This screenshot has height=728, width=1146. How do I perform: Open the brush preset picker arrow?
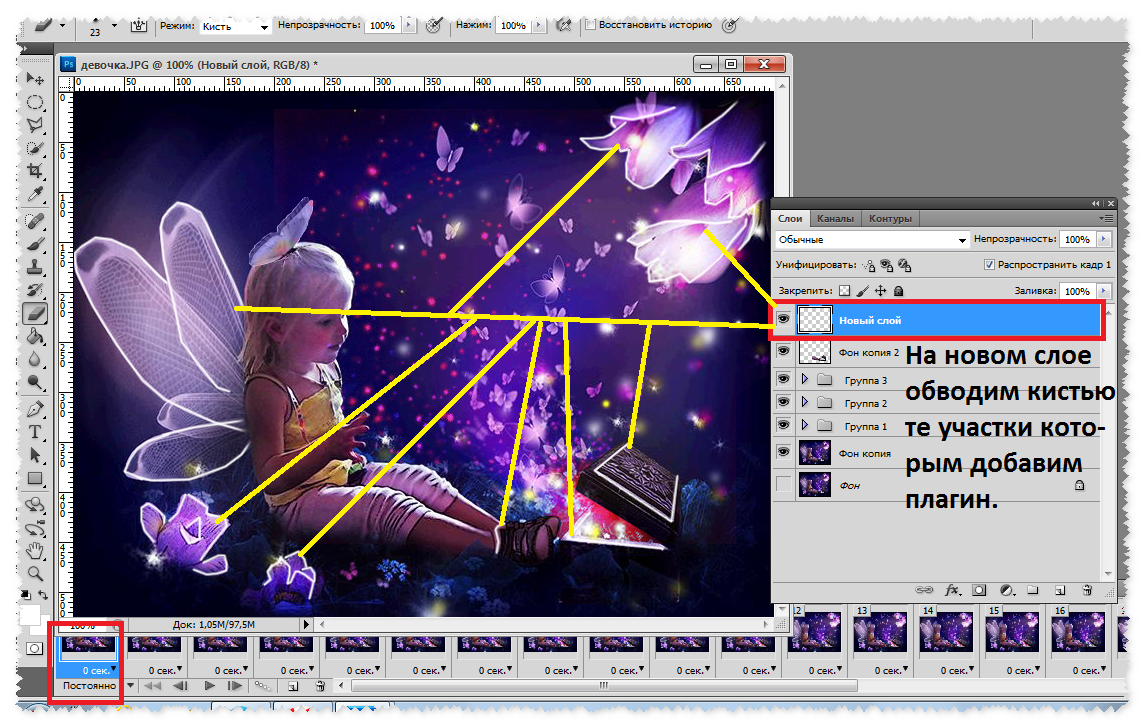[114, 25]
